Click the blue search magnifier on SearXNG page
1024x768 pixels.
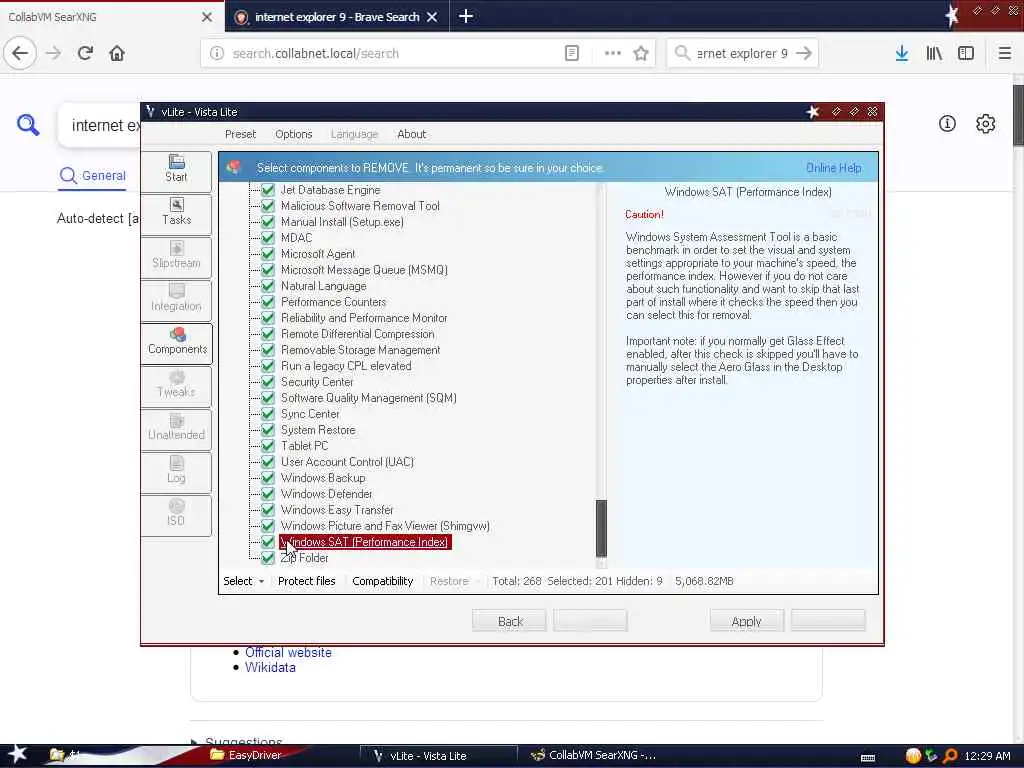[x=28, y=124]
